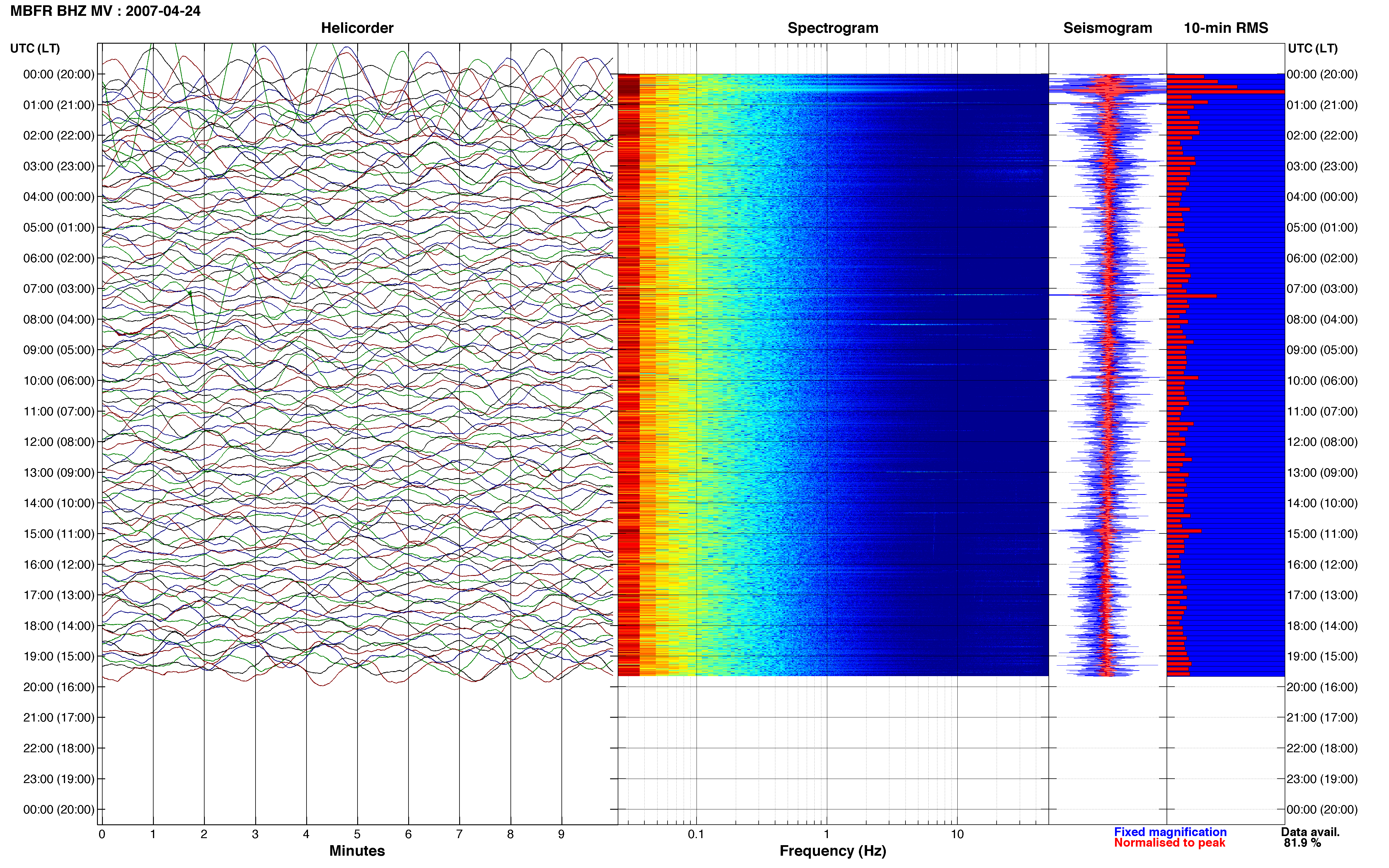
Task: Click the left '22:00 (18:00)' time label
Action: coord(59,748)
